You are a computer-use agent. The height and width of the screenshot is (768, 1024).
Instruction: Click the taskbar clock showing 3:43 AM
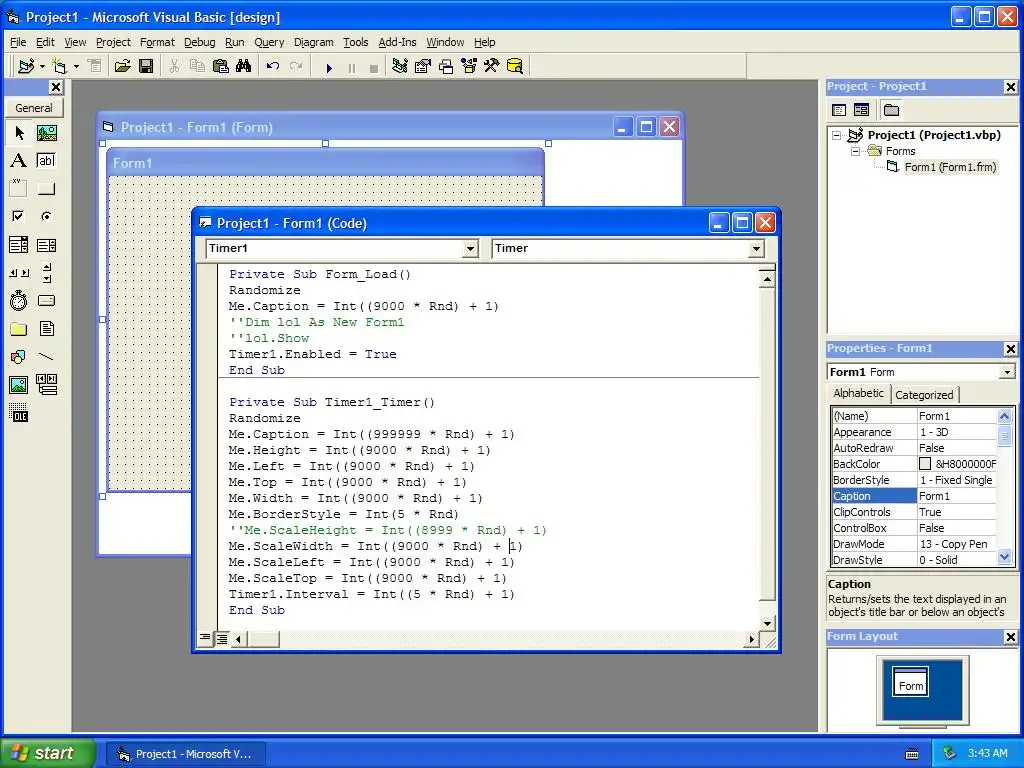(987, 753)
